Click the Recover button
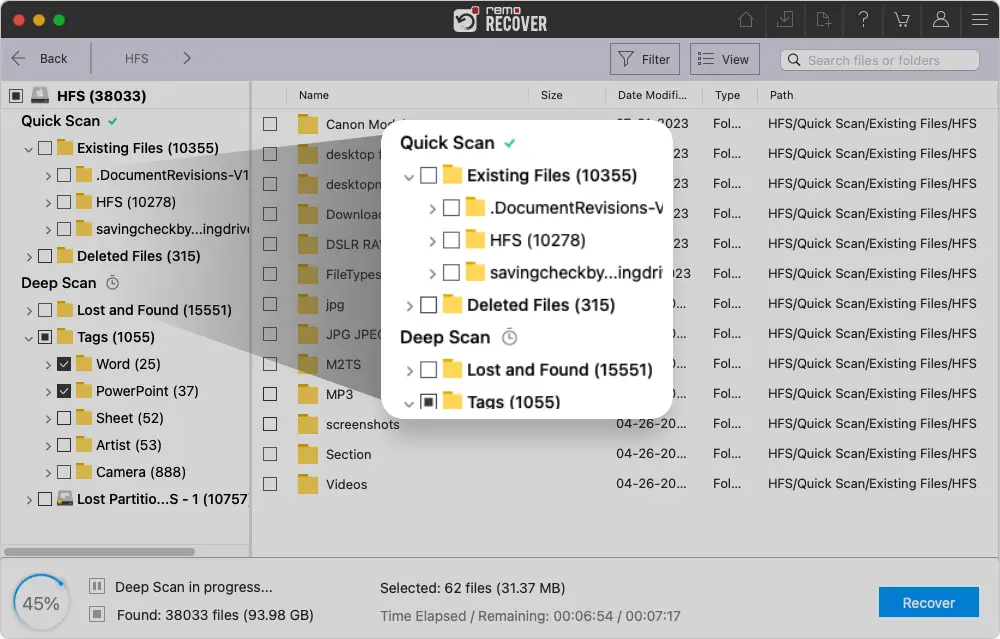Screen dimensions: 1000x639 coord(928,602)
